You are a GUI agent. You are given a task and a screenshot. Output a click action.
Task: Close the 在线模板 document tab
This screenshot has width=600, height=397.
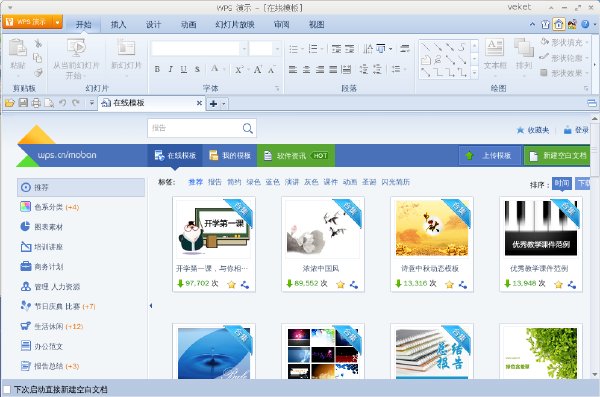[199, 103]
